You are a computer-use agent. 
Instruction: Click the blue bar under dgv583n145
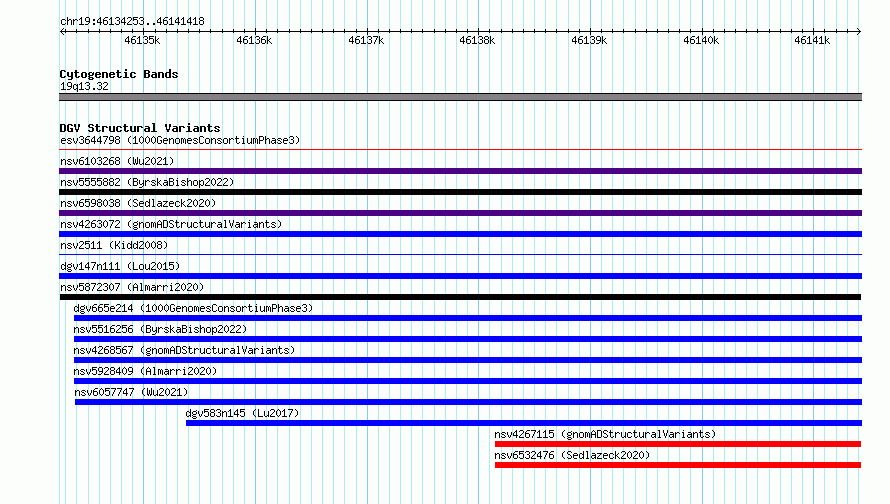(x=524, y=423)
